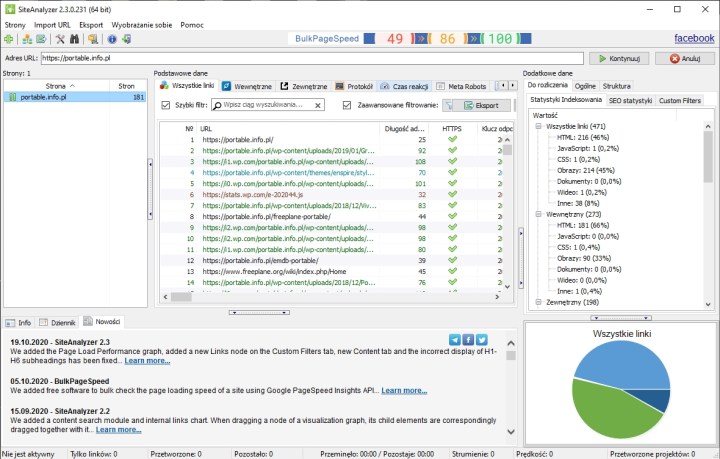Open Learn more link for SiteAnalyzer 2.2

coord(118,430)
